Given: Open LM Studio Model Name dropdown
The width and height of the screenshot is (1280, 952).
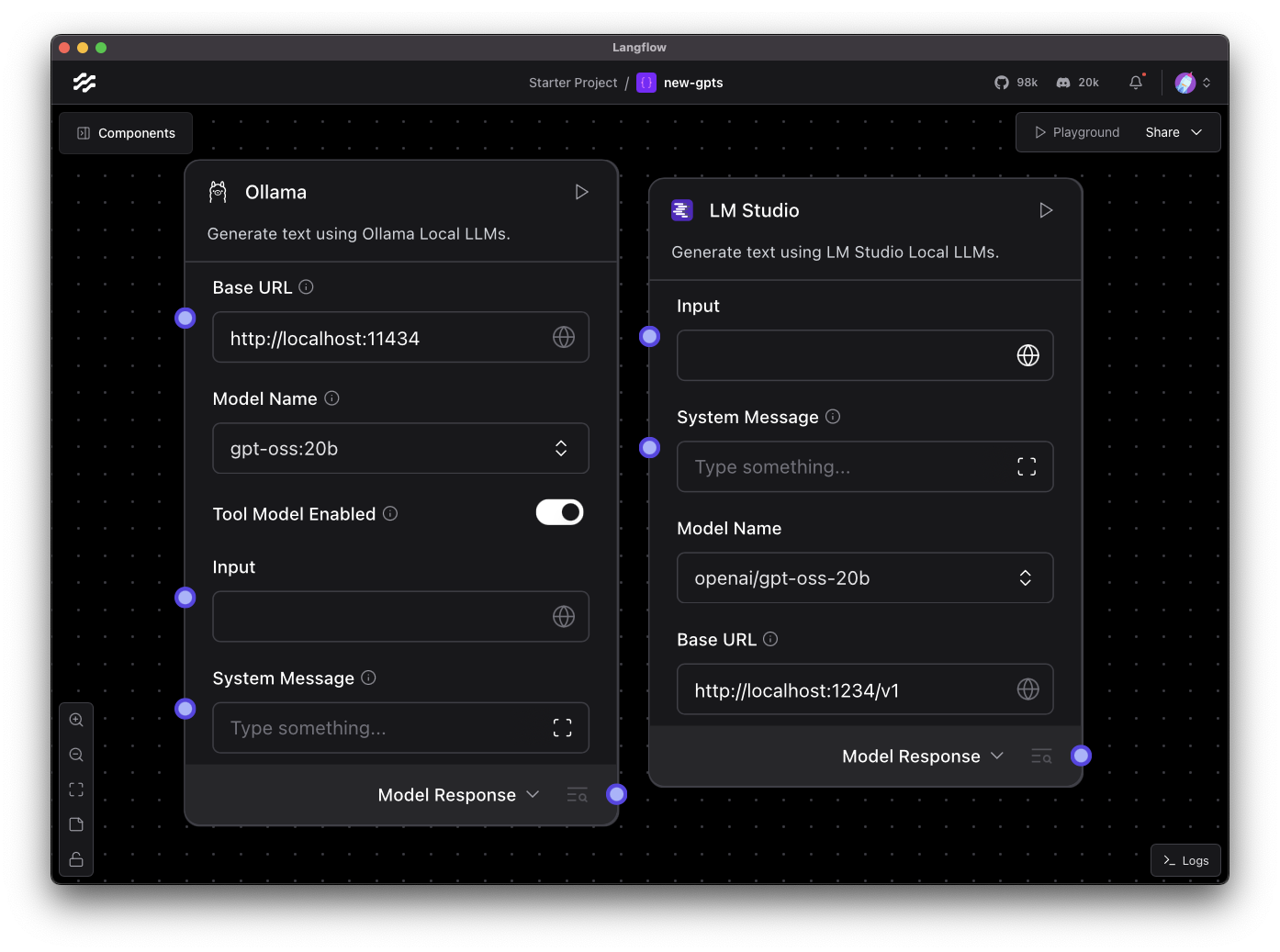Looking at the screenshot, I should click(864, 577).
